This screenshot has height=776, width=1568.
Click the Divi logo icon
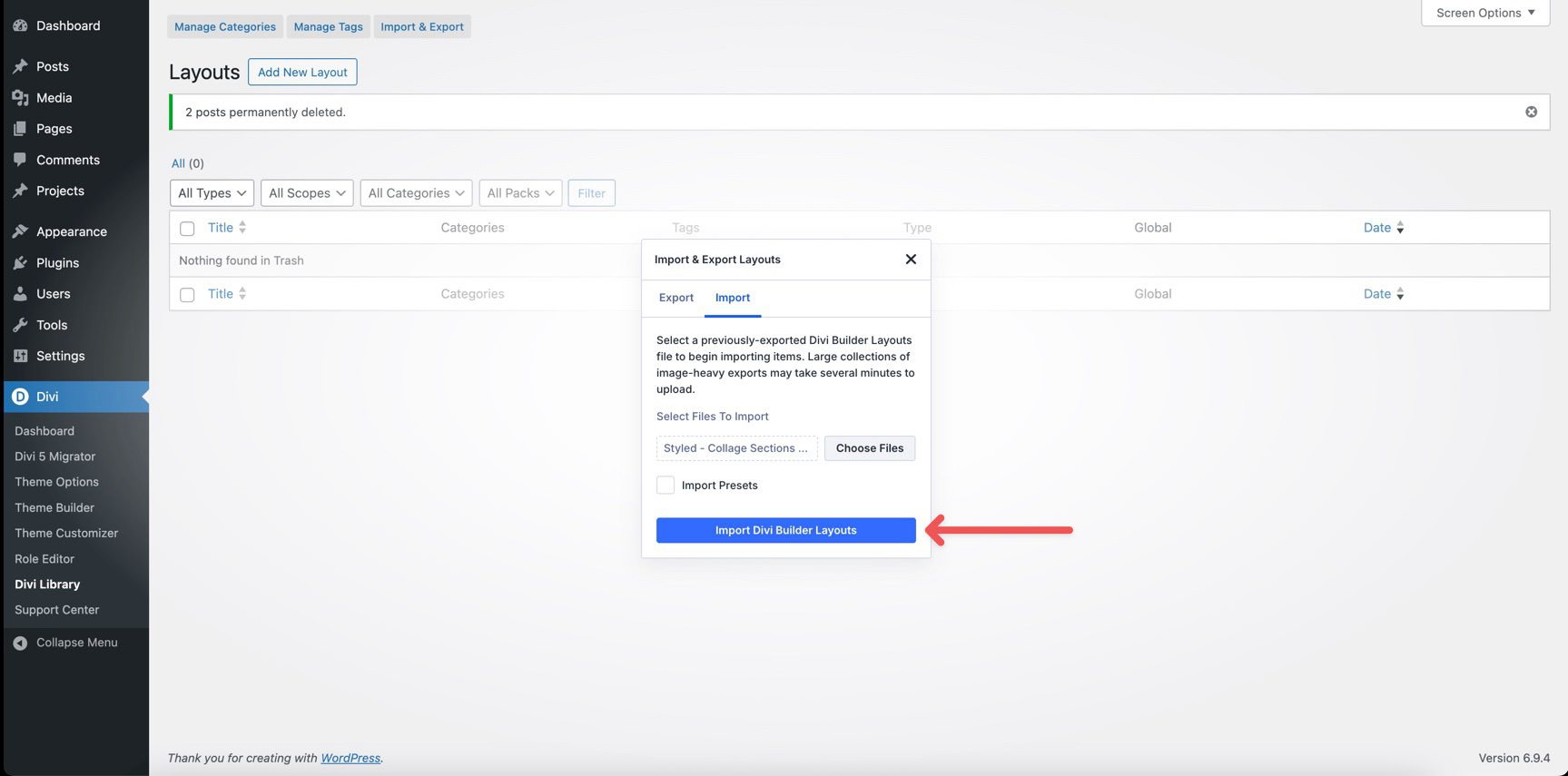coord(20,397)
